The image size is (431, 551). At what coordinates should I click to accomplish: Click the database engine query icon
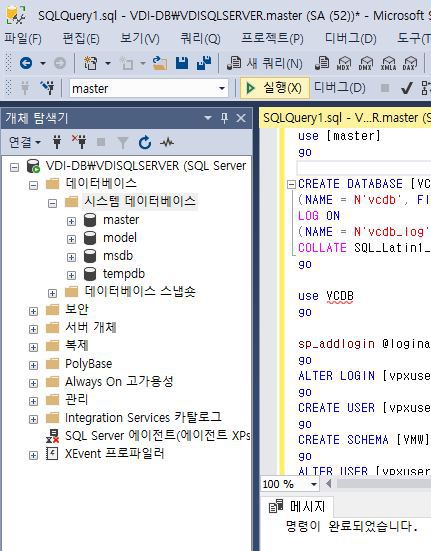(x=322, y=63)
